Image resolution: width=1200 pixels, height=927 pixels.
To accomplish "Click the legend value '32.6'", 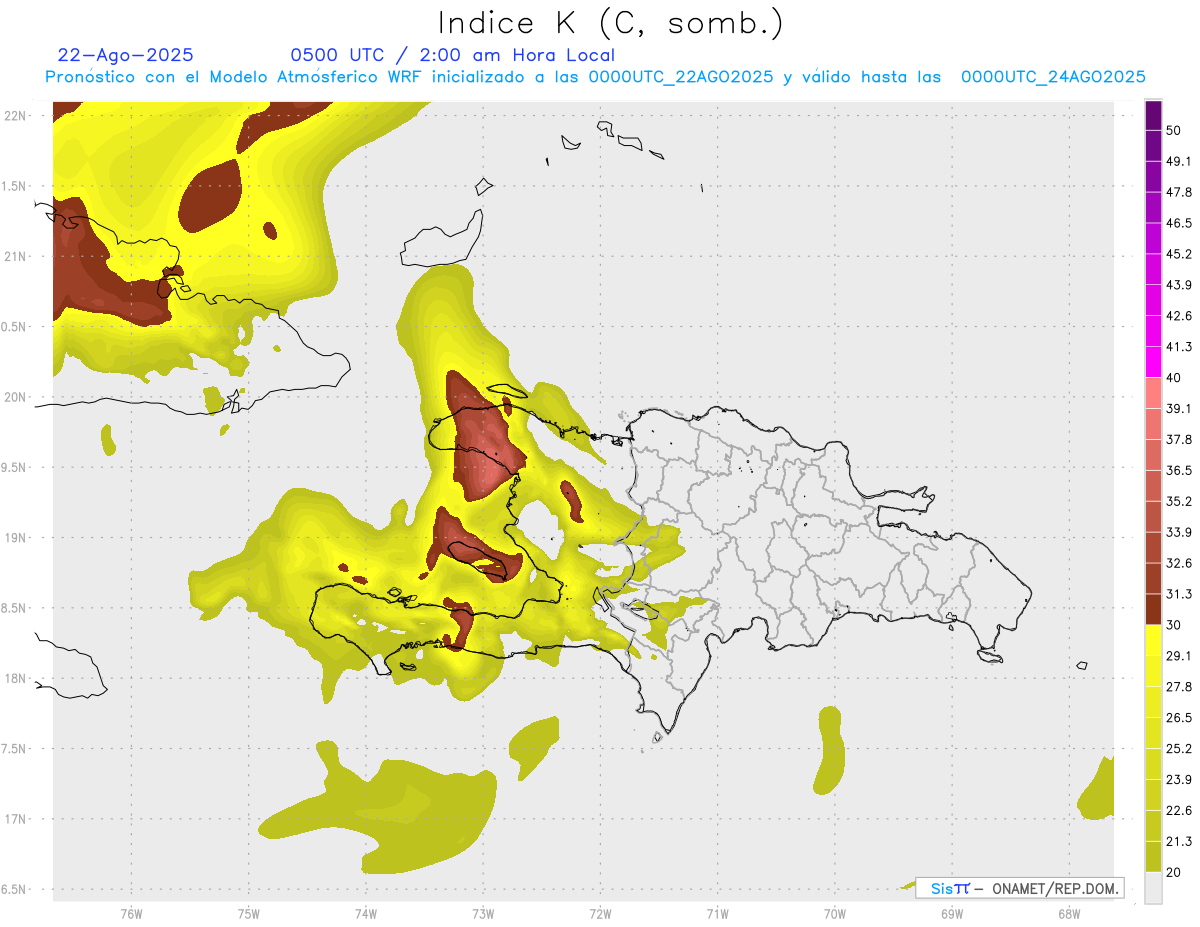I will point(1179,563).
